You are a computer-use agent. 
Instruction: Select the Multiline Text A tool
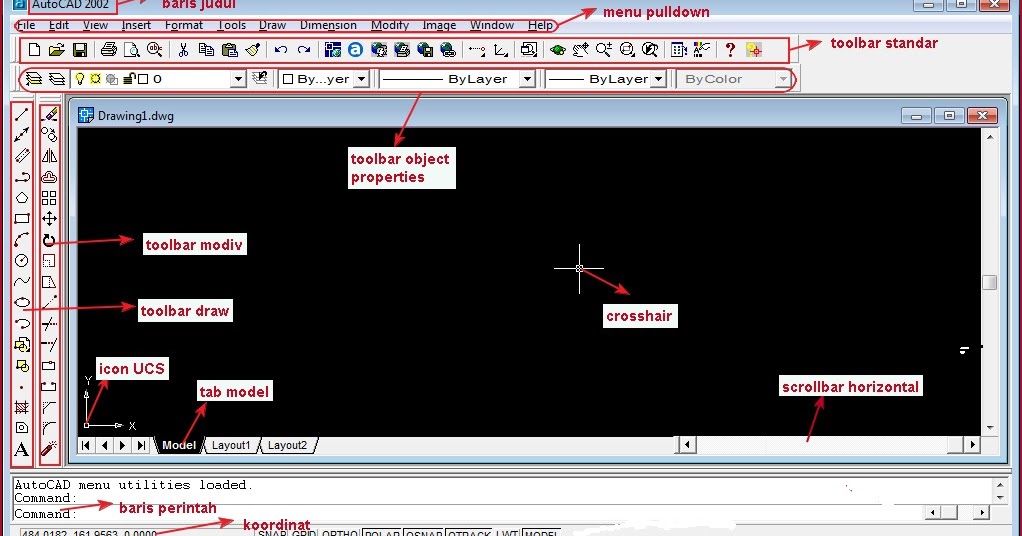(x=22, y=450)
